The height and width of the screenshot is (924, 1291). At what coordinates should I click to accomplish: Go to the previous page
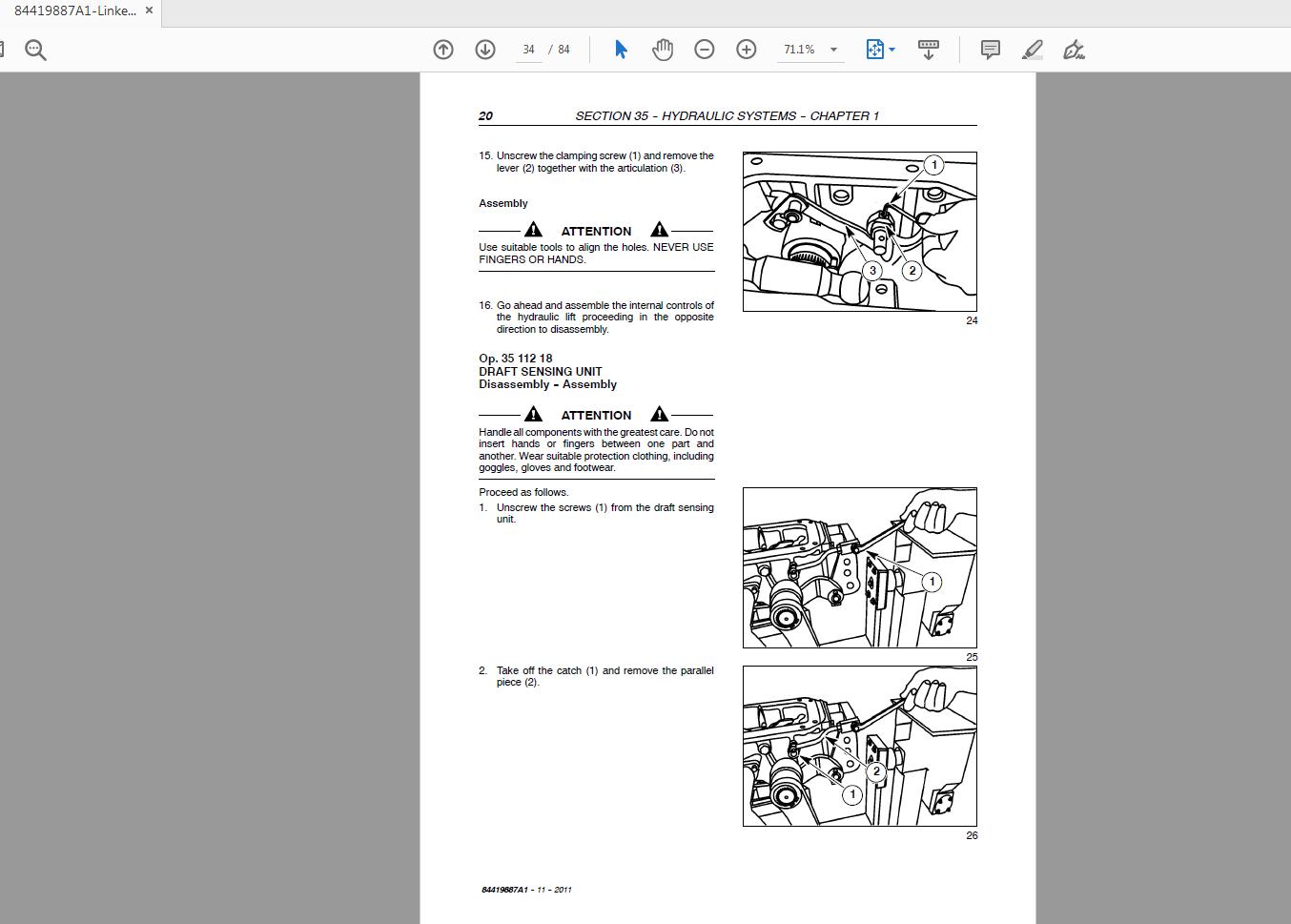442,49
